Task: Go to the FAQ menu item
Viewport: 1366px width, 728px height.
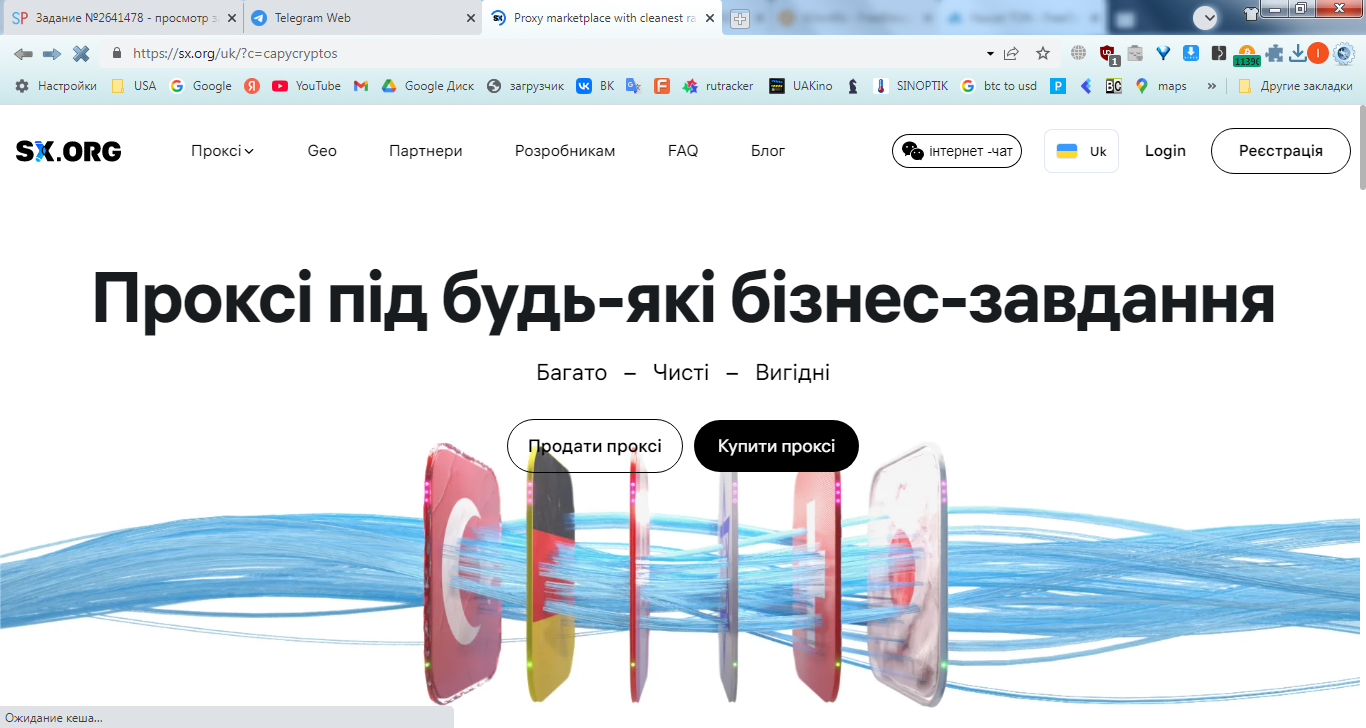Action: click(683, 151)
